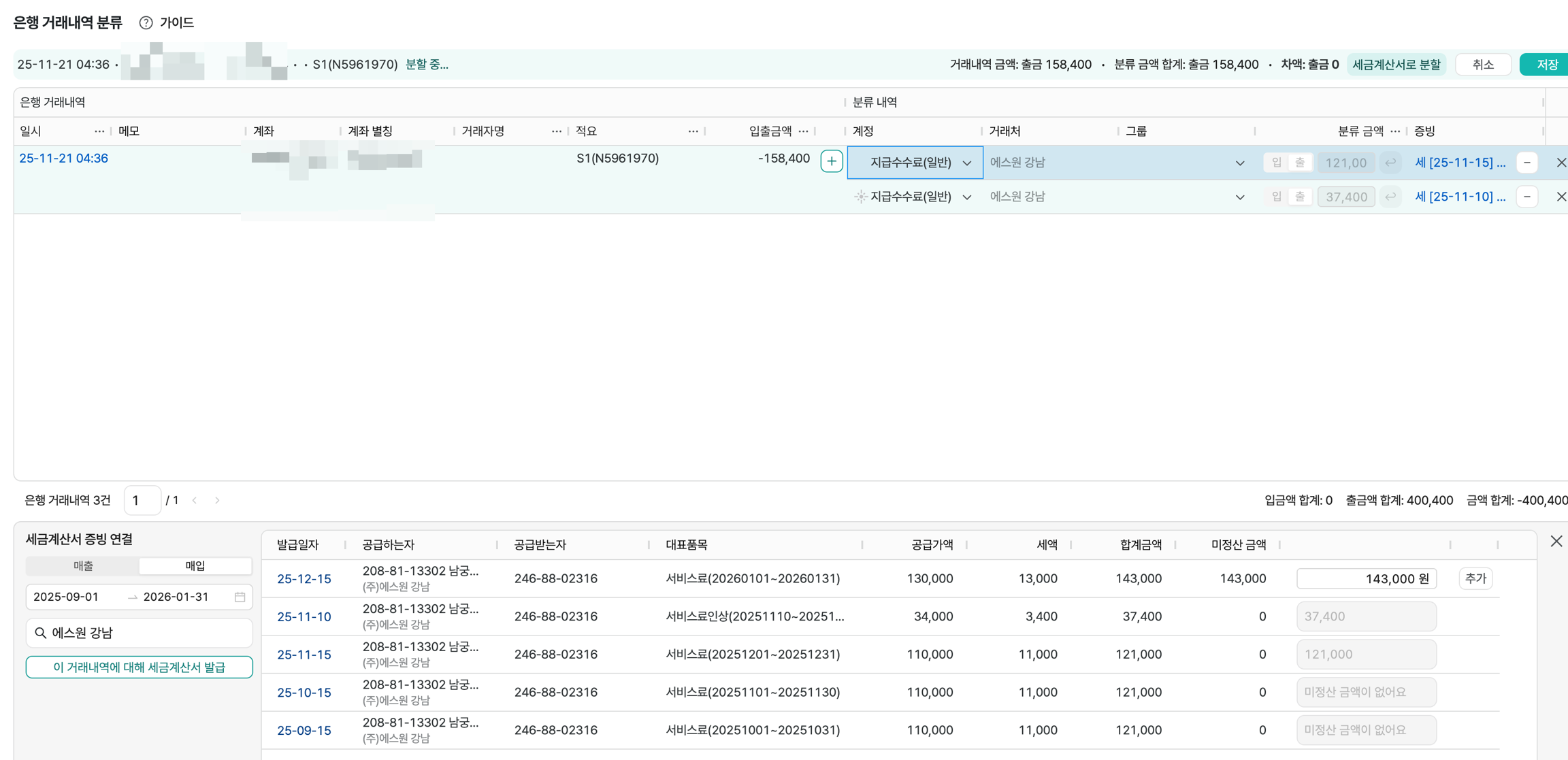This screenshot has width=1568, height=760.
Task: Click the 세금계산서로 분할 option
Action: click(1396, 64)
